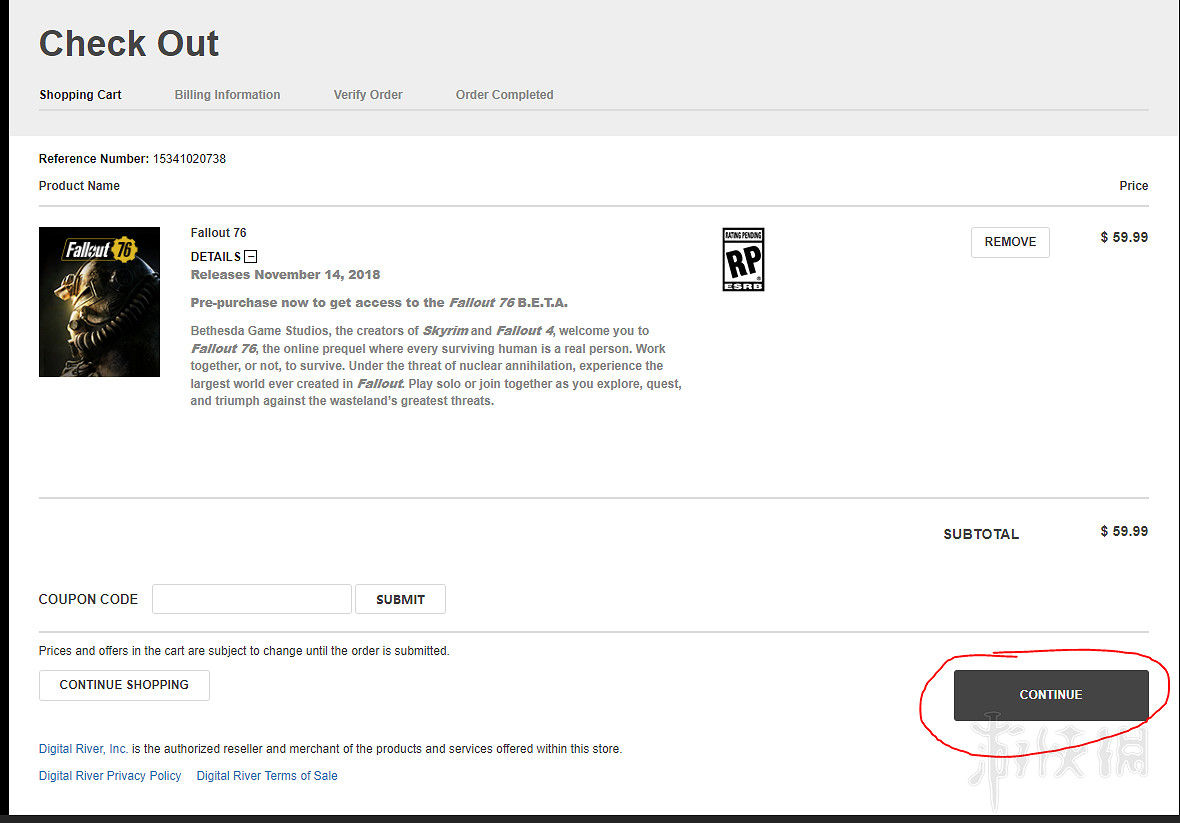This screenshot has width=1180, height=823.
Task: Click into the coupon code field
Action: click(x=252, y=599)
